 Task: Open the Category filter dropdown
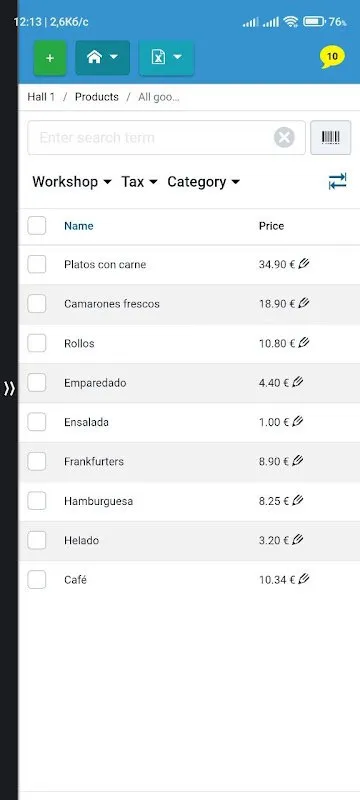[203, 182]
